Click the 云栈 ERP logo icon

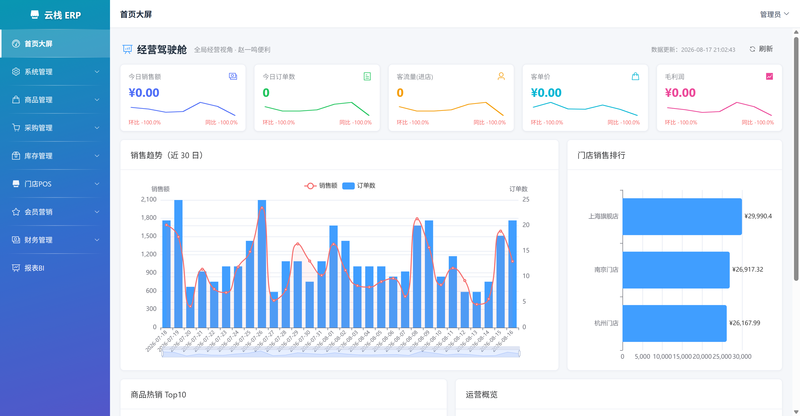click(35, 15)
